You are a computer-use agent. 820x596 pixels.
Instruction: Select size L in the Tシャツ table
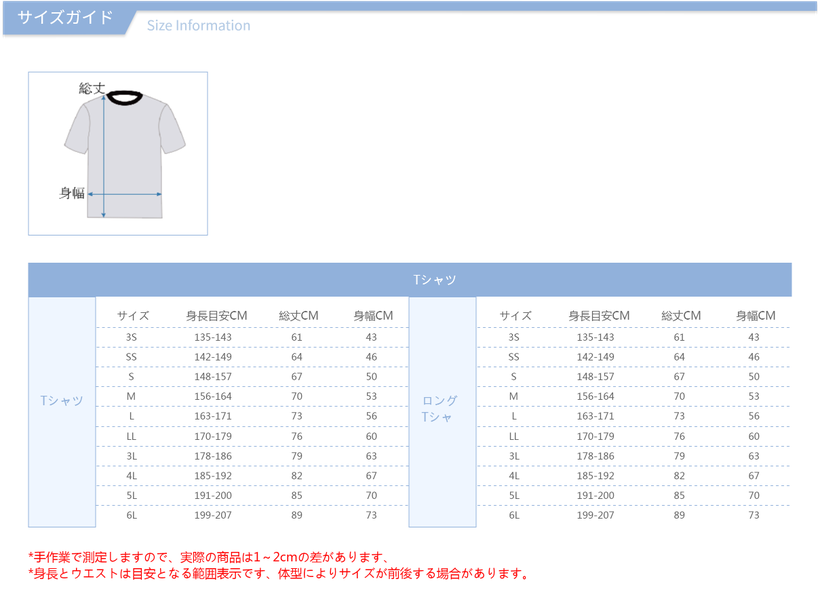click(x=131, y=416)
